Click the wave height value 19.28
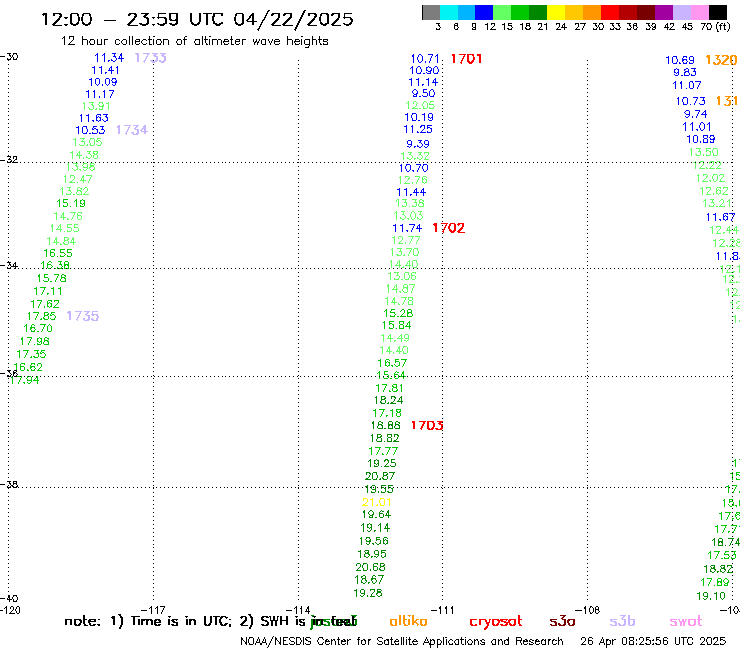Image resolution: width=740 pixels, height=650 pixels. click(x=368, y=593)
